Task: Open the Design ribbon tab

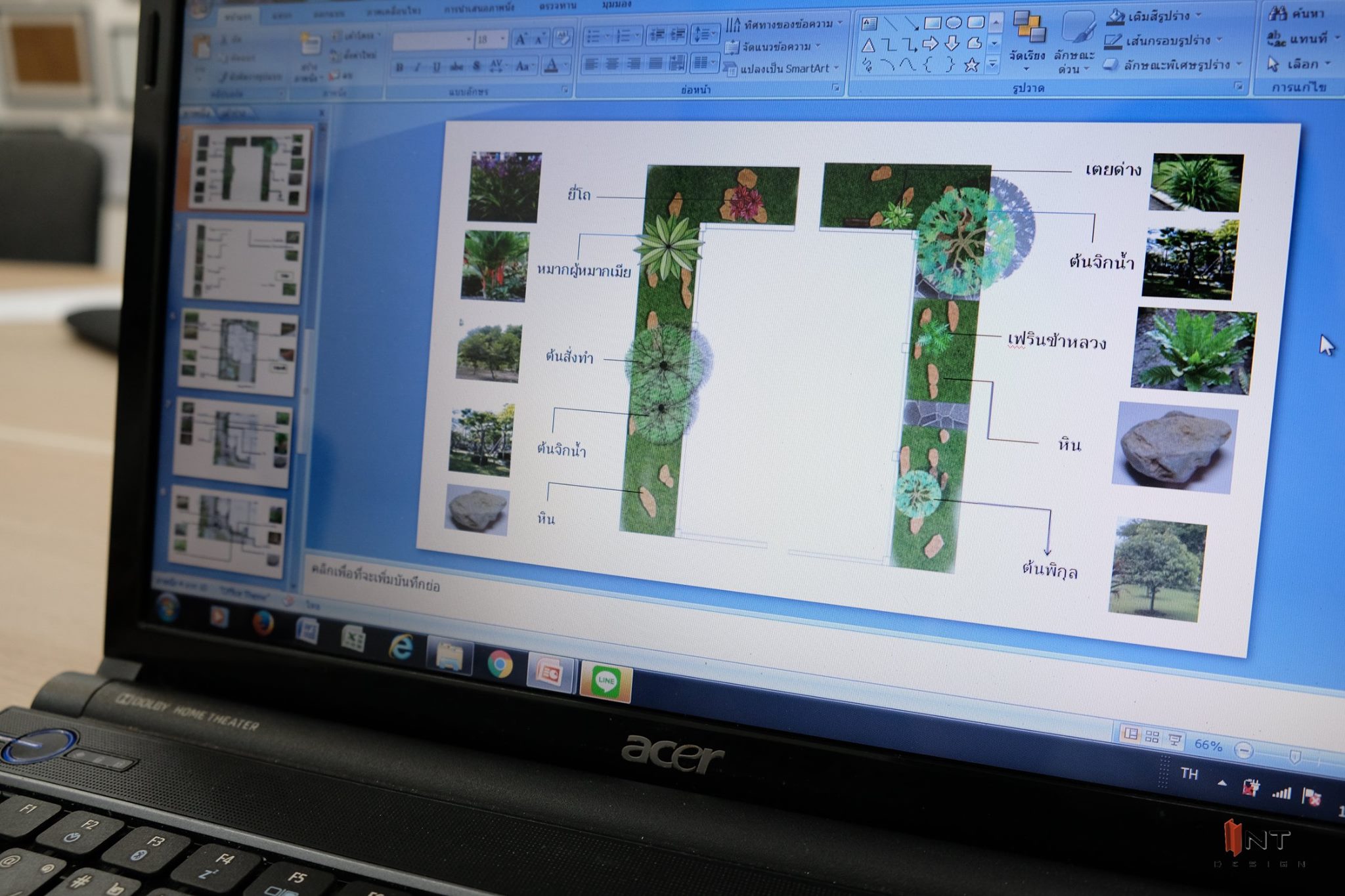Action: [x=328, y=13]
